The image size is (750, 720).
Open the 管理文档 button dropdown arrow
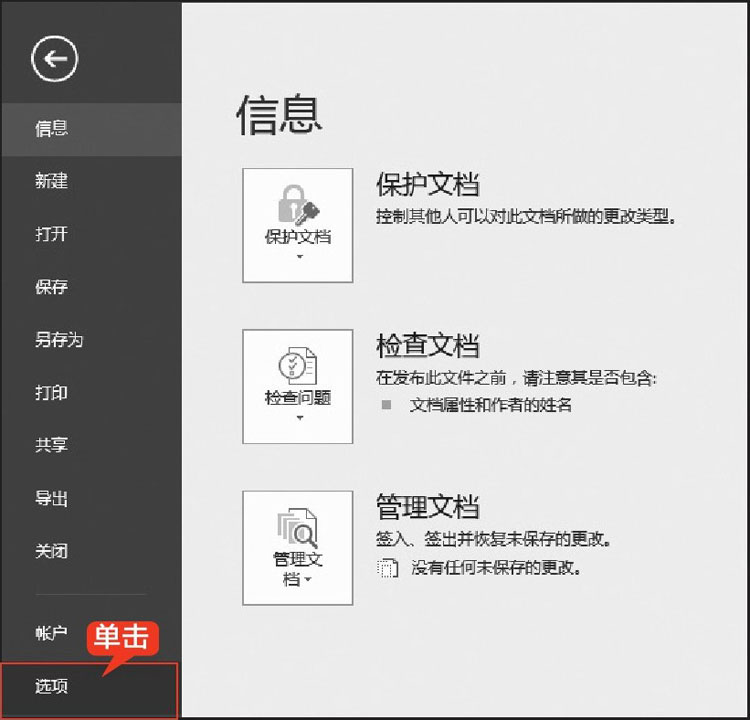point(309,580)
